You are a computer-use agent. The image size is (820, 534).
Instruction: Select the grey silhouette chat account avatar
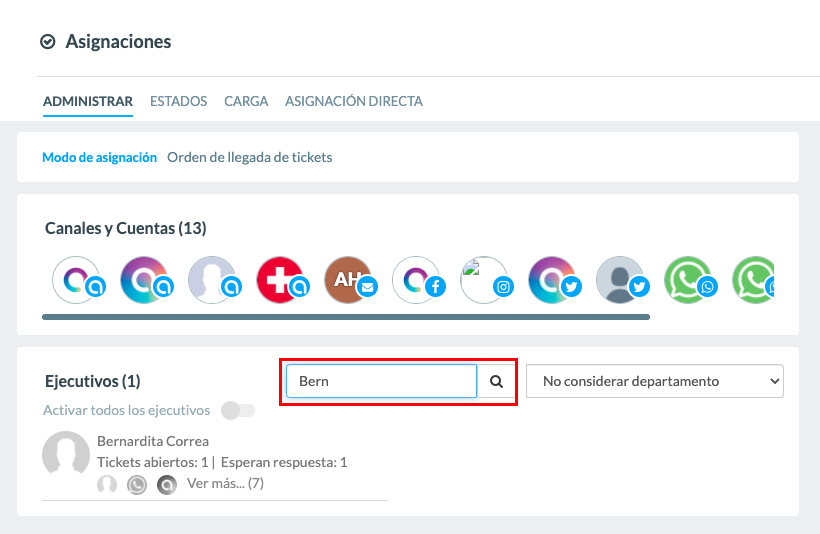pyautogui.click(x=212, y=280)
